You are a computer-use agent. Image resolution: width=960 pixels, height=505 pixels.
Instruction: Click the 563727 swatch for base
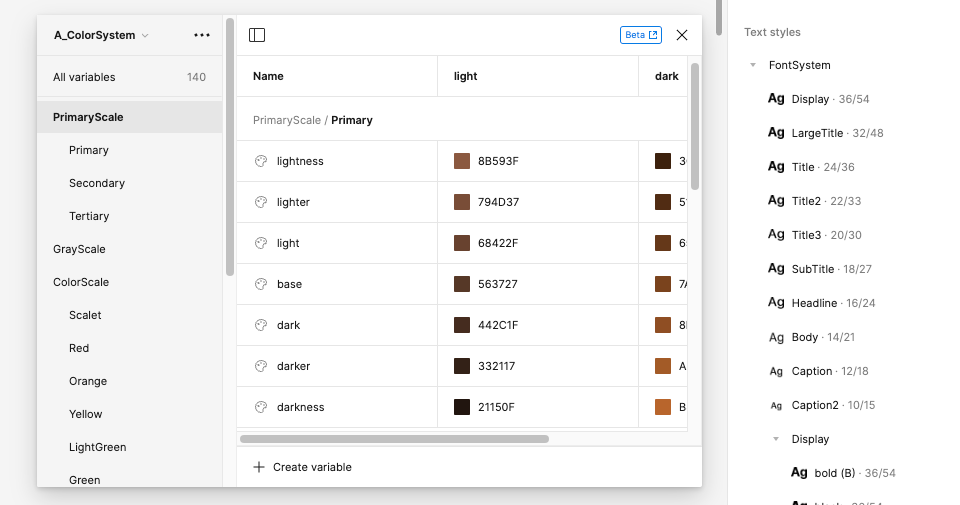462,284
